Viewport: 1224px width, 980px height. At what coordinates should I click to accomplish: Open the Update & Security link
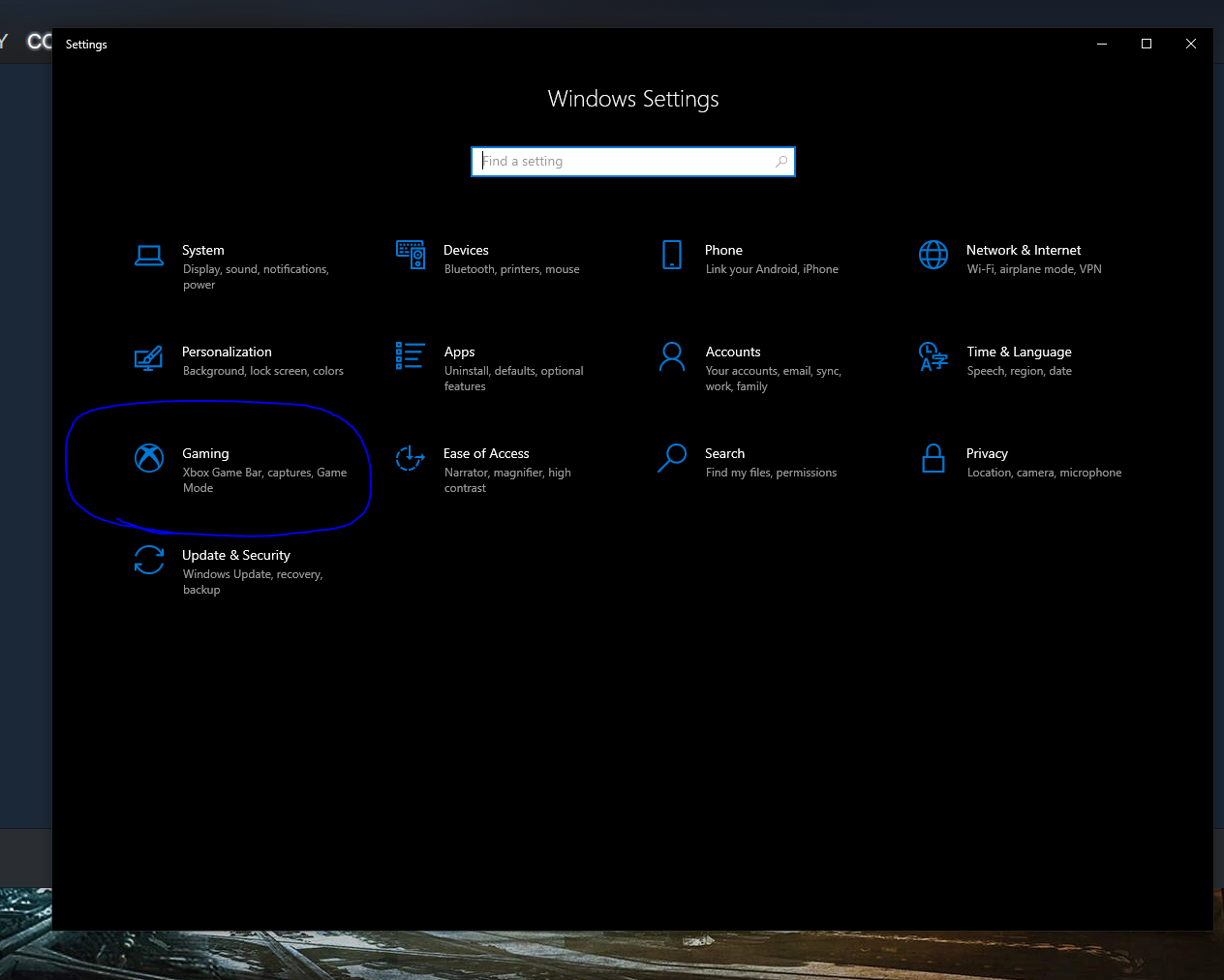(236, 555)
